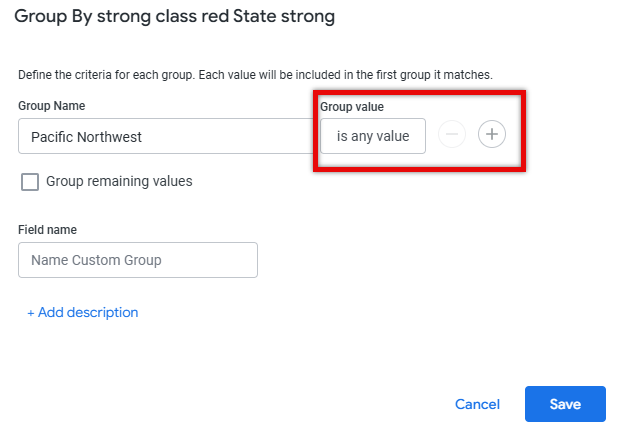617x436 pixels.
Task: Add another group with the plus icon
Action: click(491, 134)
